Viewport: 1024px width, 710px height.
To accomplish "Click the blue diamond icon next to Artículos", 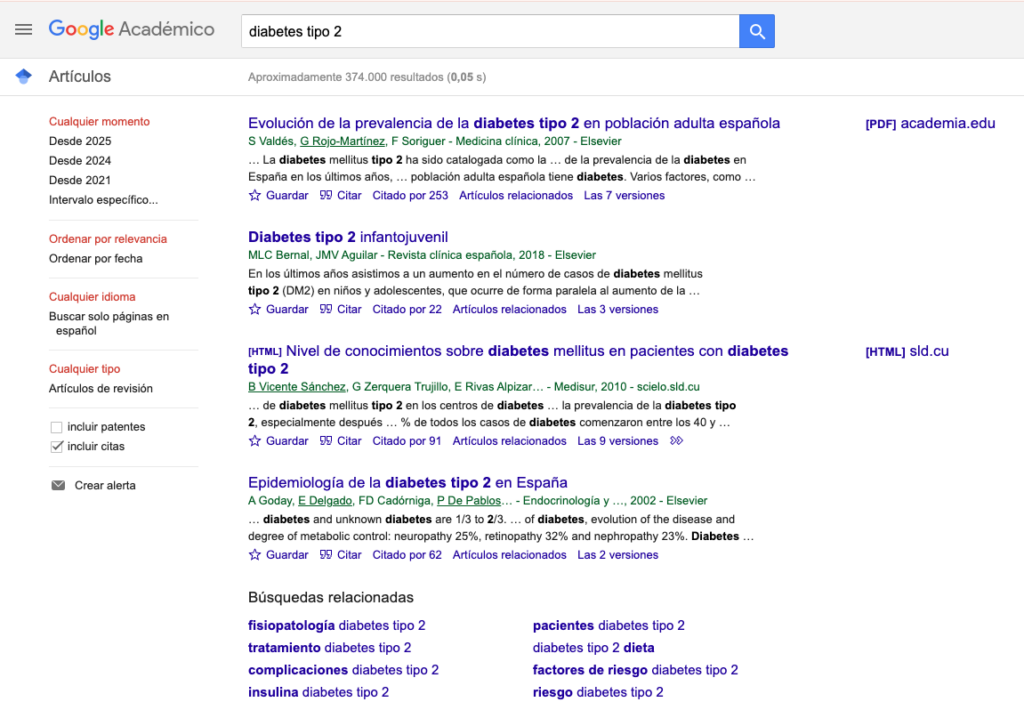I will [22, 76].
